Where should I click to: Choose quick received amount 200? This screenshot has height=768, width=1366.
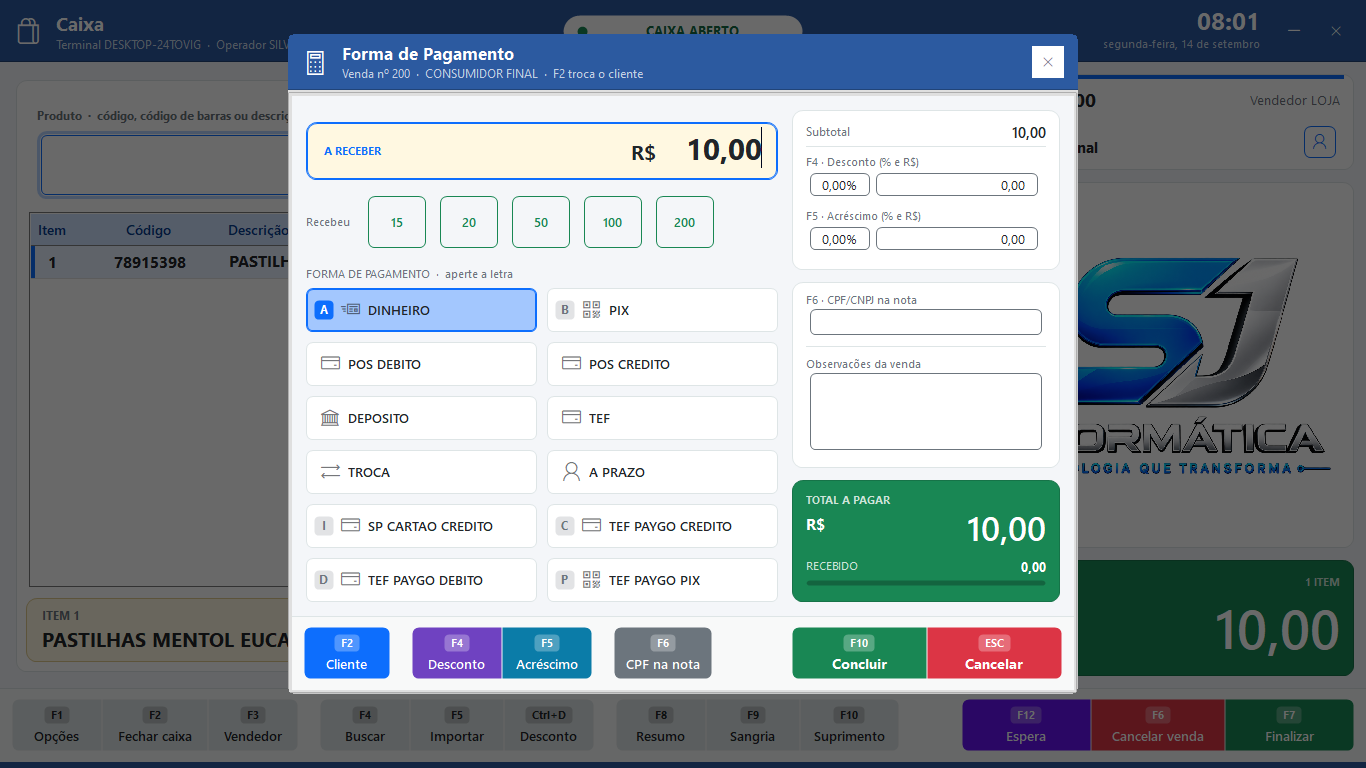[x=685, y=222]
